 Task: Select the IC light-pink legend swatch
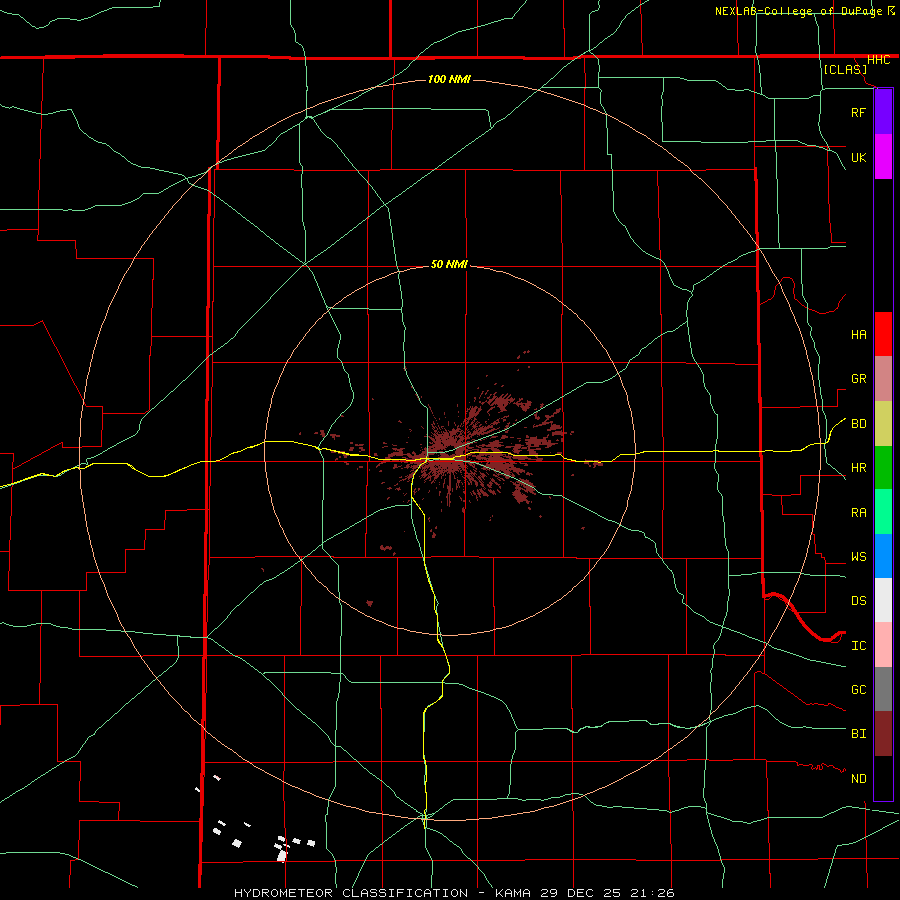pyautogui.click(x=883, y=645)
